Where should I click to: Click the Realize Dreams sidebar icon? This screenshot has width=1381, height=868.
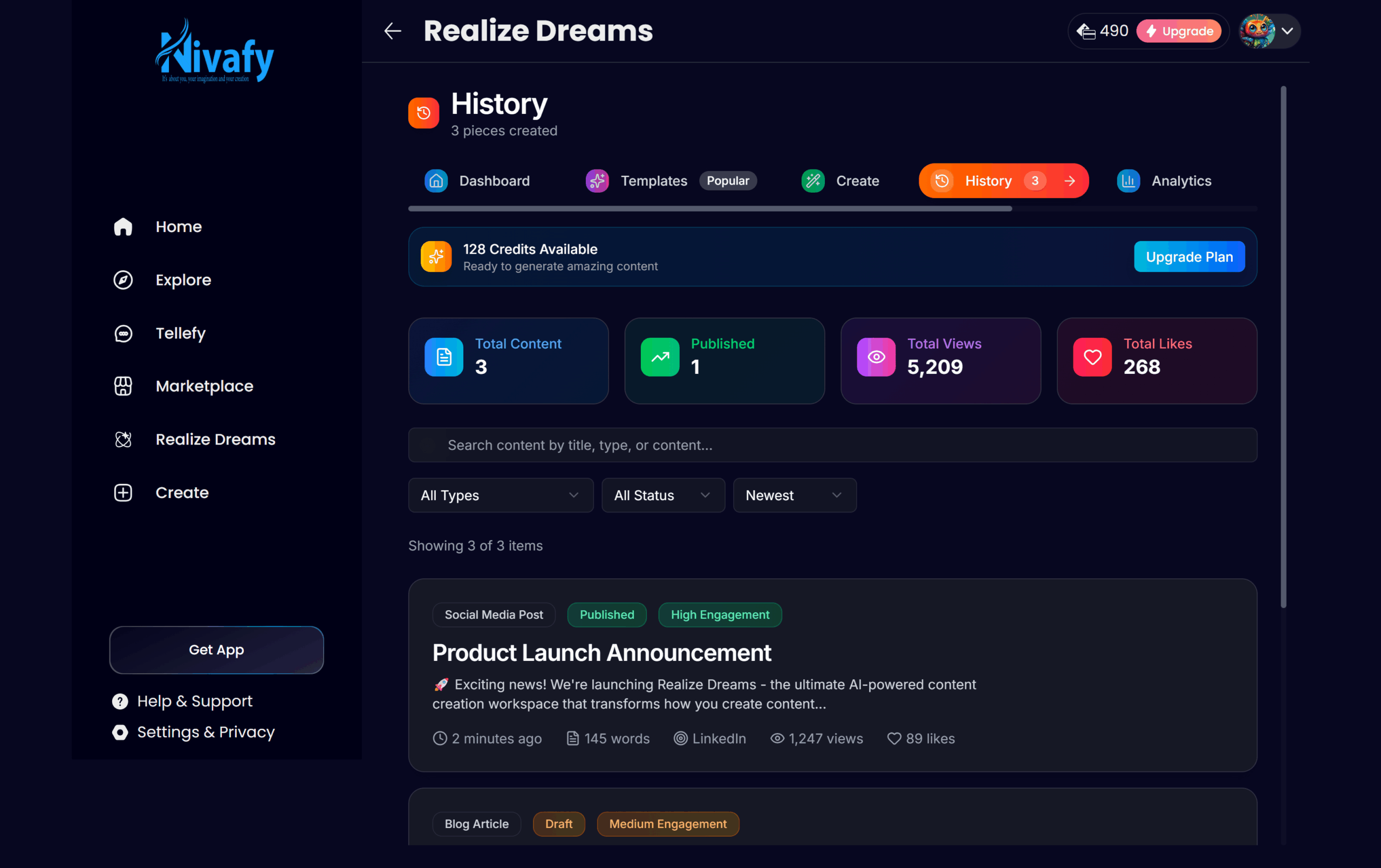(123, 440)
